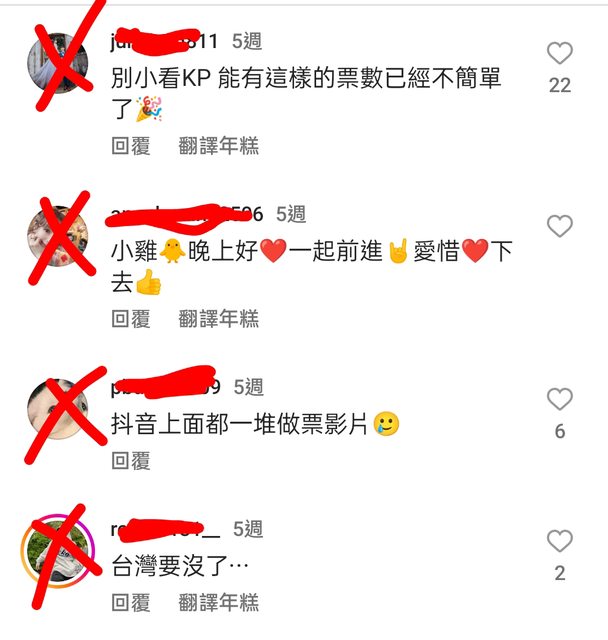The image size is (608, 640).
Task: Like the 小雞 good evening comment
Action: (x=559, y=226)
